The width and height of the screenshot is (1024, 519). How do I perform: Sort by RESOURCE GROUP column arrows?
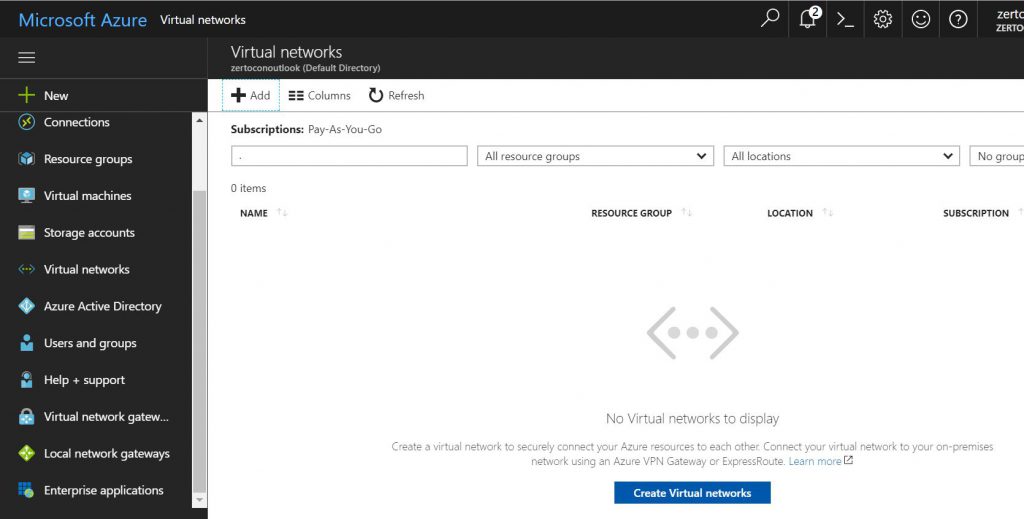(x=686, y=213)
